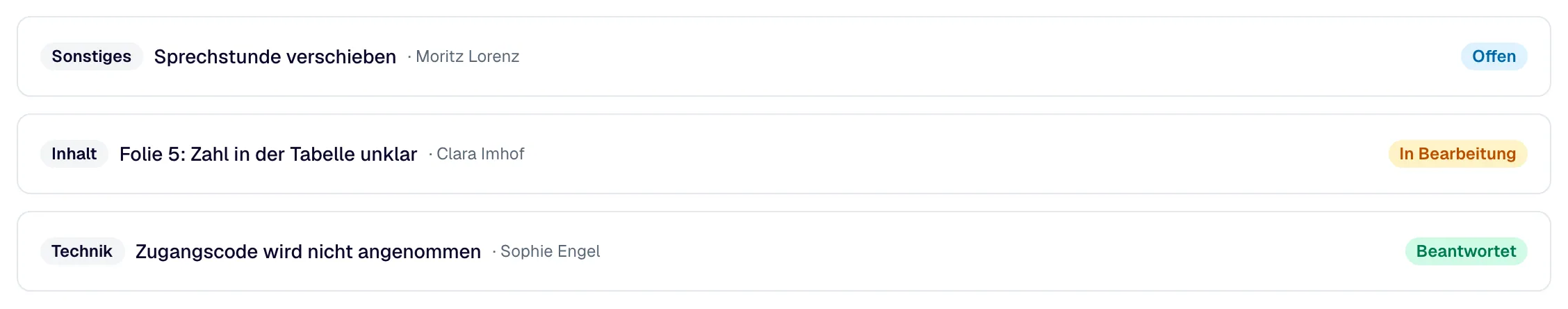Click the orange In Bearbeitung status badge

(x=1457, y=154)
